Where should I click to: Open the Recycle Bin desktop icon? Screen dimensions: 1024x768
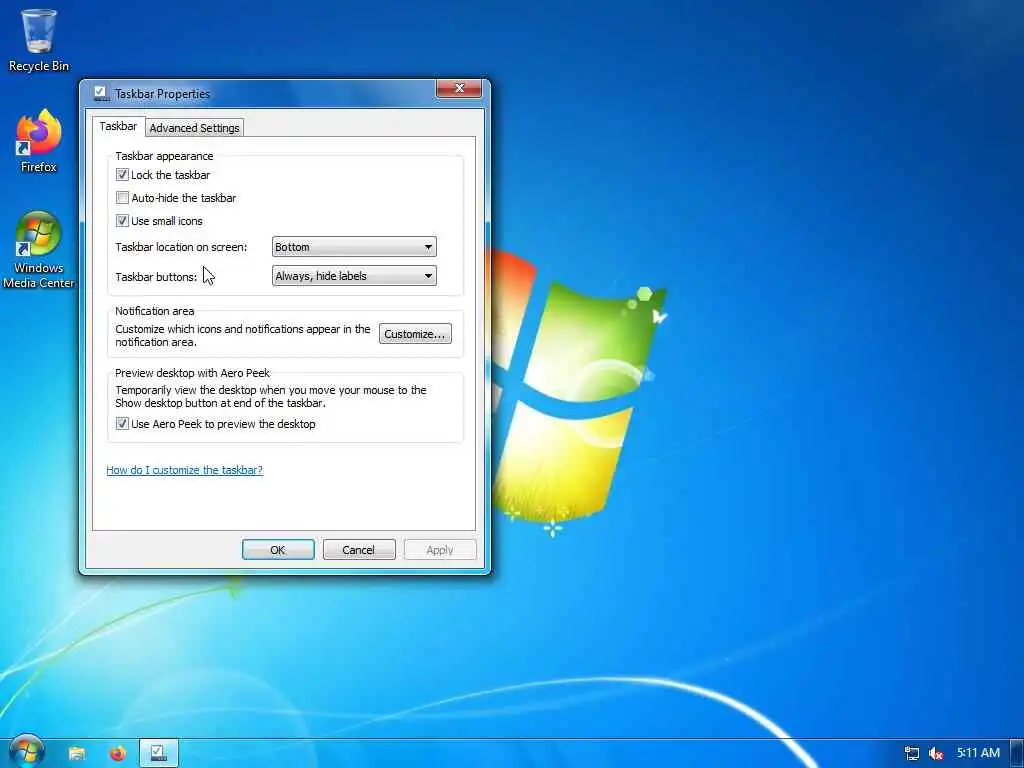[39, 40]
